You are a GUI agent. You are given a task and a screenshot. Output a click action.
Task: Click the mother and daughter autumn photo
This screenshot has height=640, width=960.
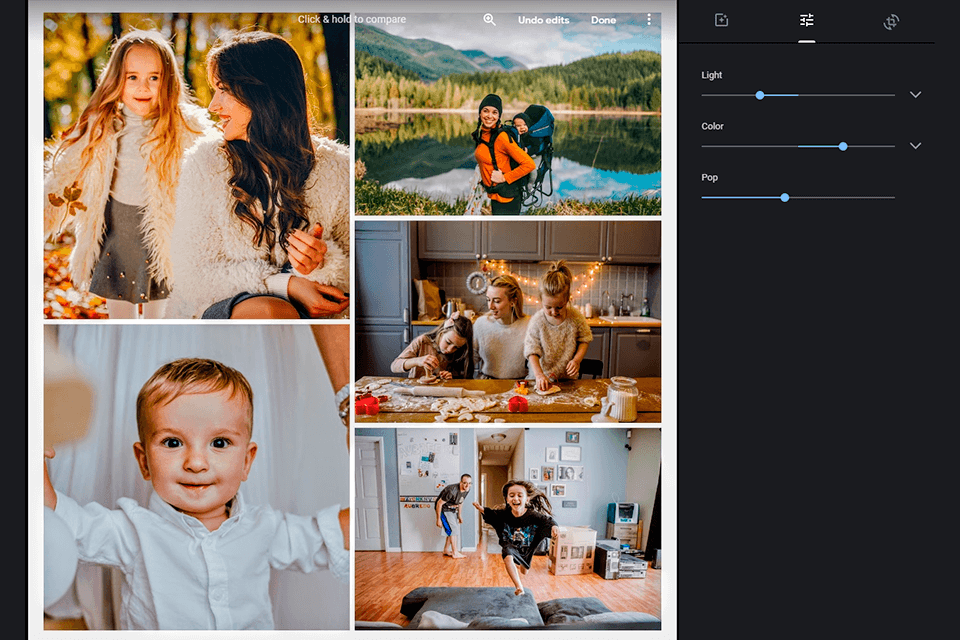197,165
